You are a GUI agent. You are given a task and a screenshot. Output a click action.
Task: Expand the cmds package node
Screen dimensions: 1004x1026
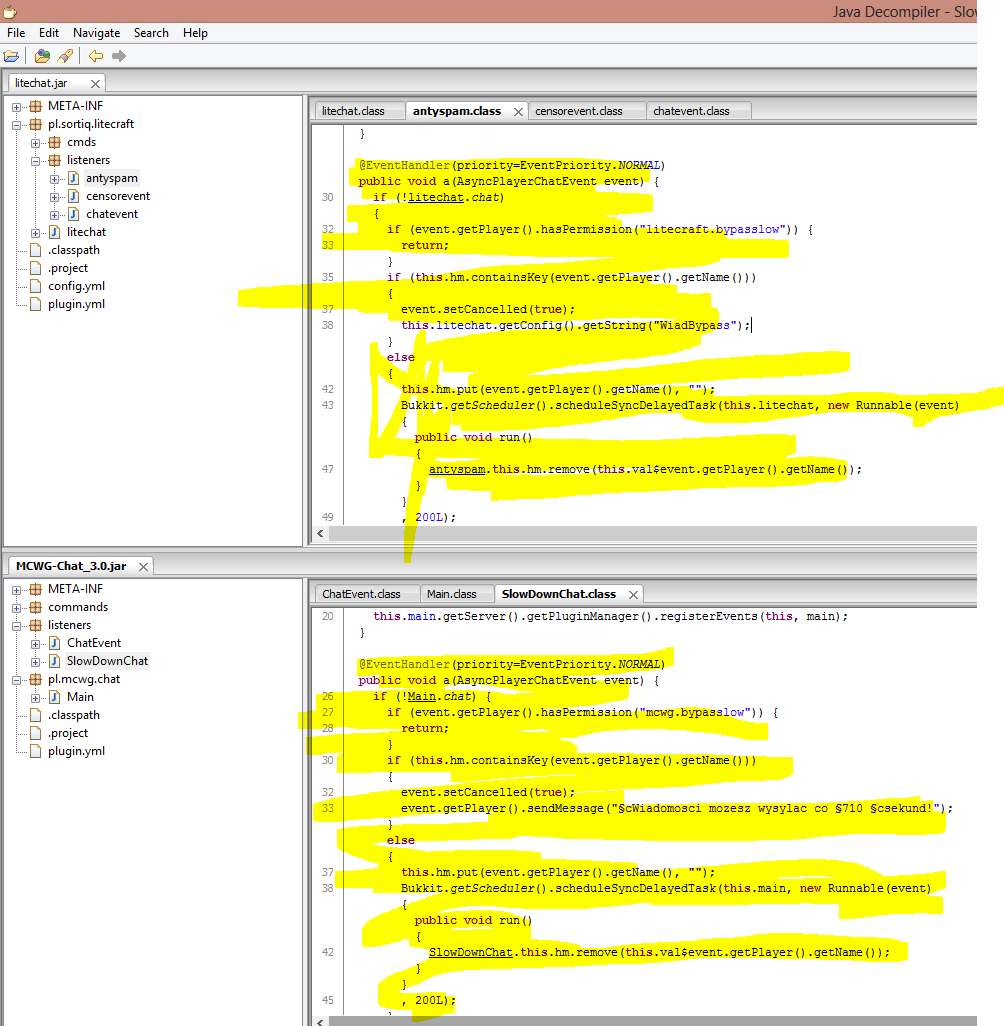pos(35,143)
